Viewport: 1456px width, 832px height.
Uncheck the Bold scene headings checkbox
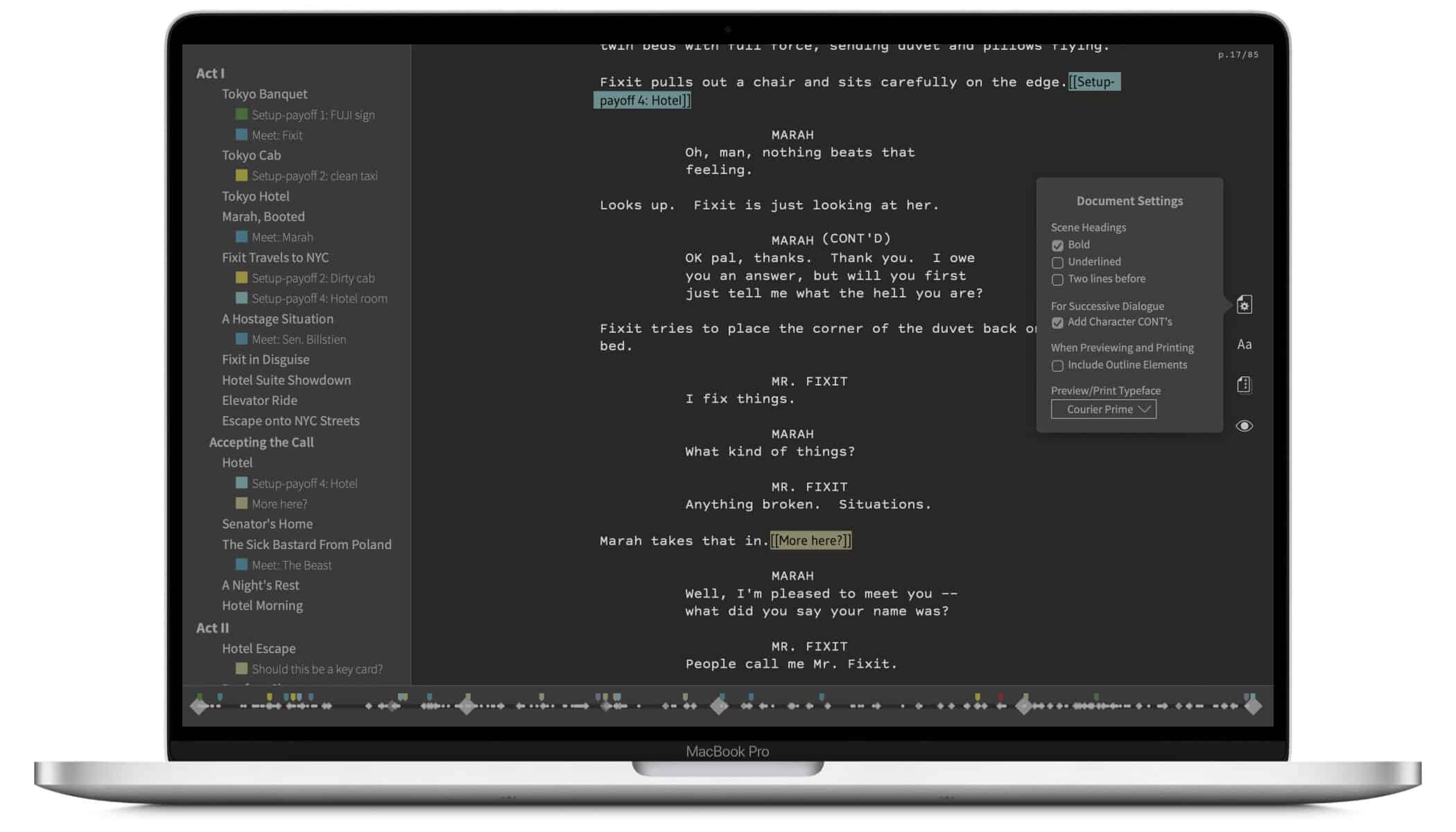point(1057,245)
